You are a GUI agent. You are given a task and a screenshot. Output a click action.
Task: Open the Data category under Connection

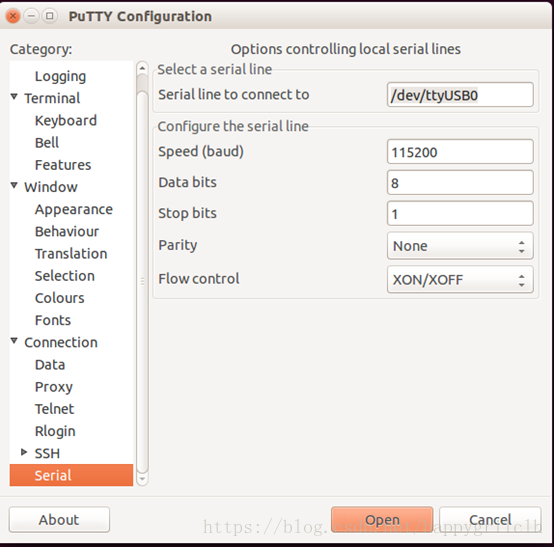(x=50, y=365)
